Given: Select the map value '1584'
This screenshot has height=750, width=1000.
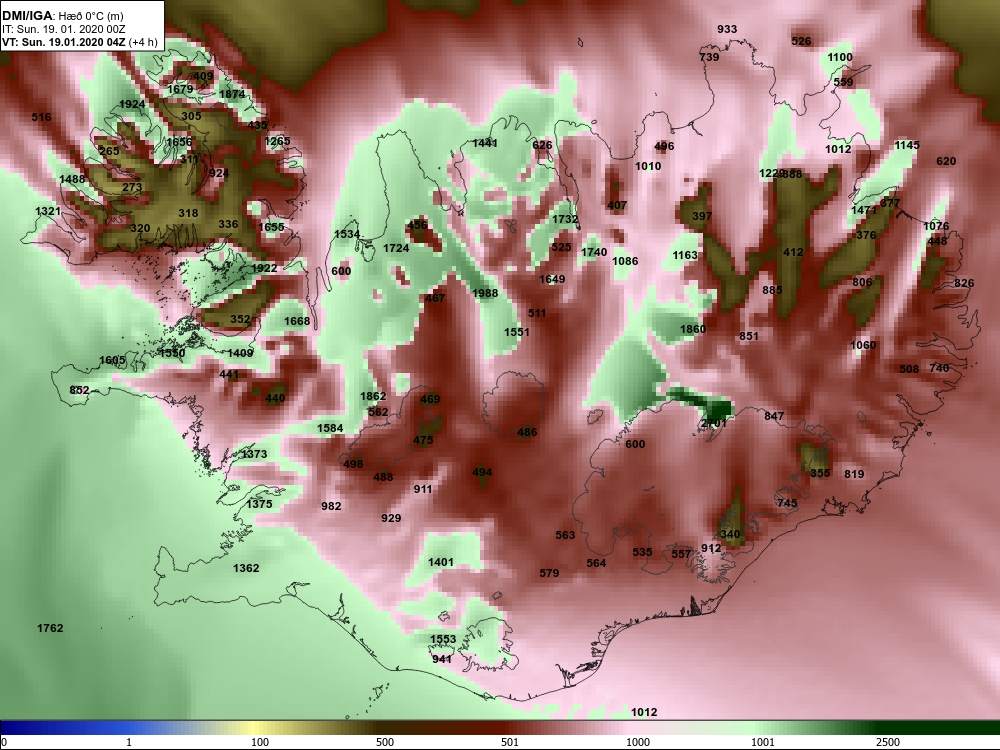Looking at the screenshot, I should coord(330,428).
